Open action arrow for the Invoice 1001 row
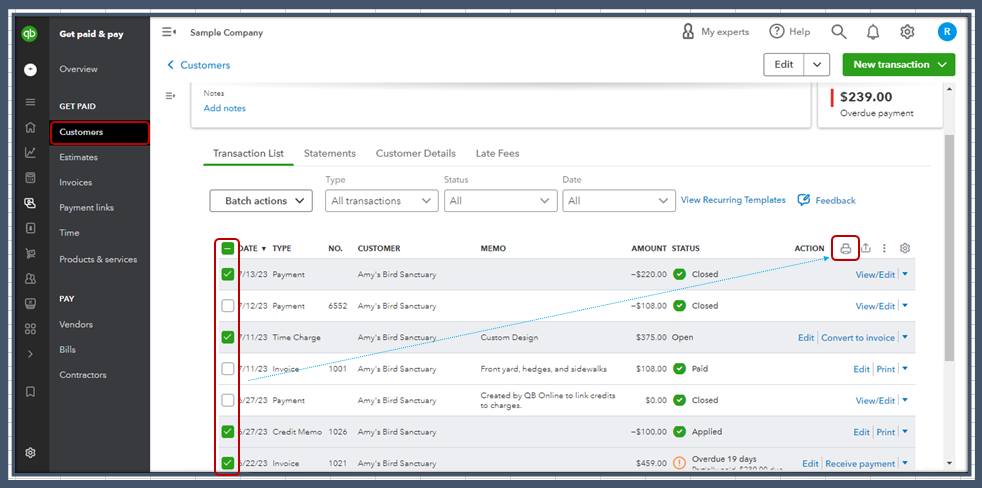 tap(905, 369)
